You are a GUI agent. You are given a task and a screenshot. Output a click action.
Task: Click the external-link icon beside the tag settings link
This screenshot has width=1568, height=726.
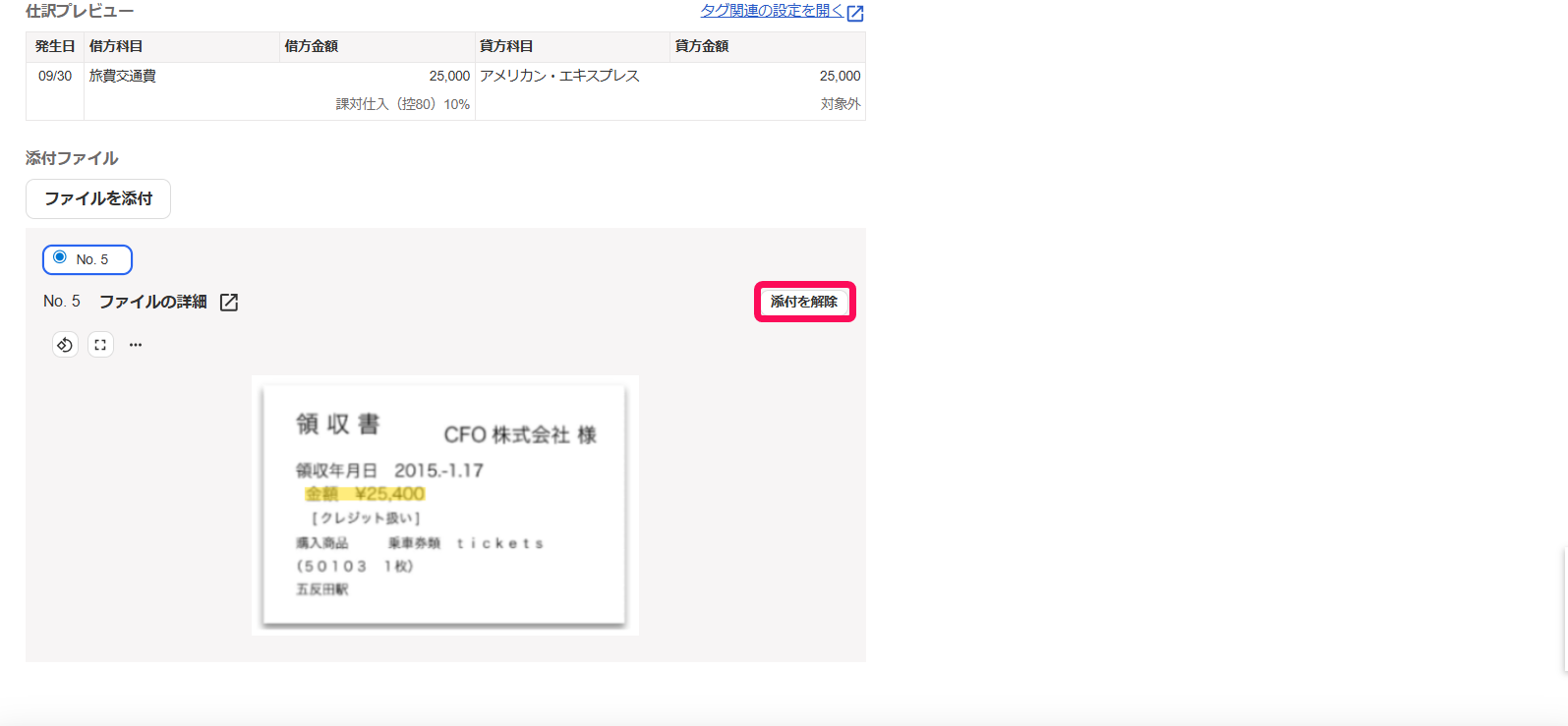(855, 13)
